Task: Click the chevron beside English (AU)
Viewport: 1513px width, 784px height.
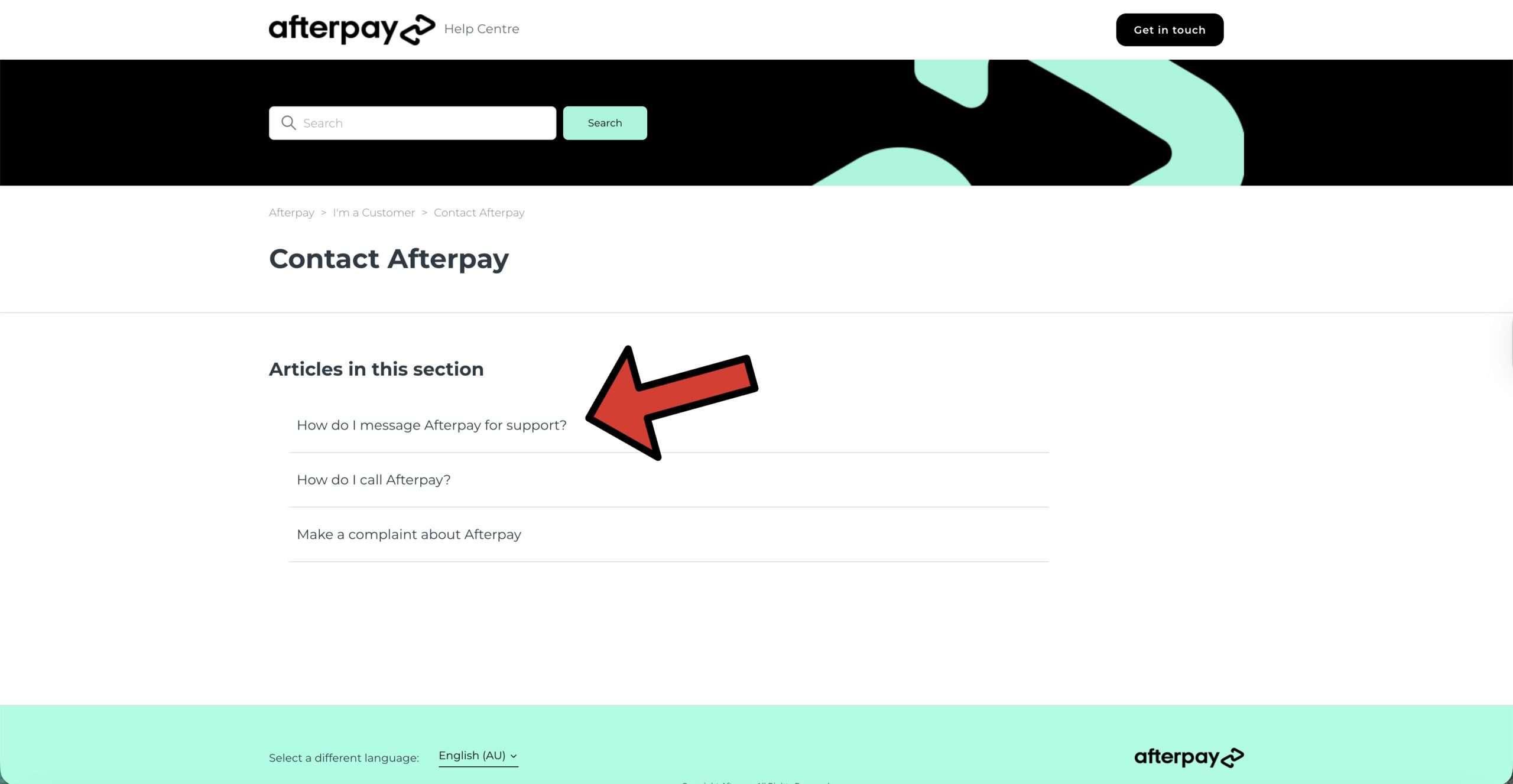Action: [514, 756]
